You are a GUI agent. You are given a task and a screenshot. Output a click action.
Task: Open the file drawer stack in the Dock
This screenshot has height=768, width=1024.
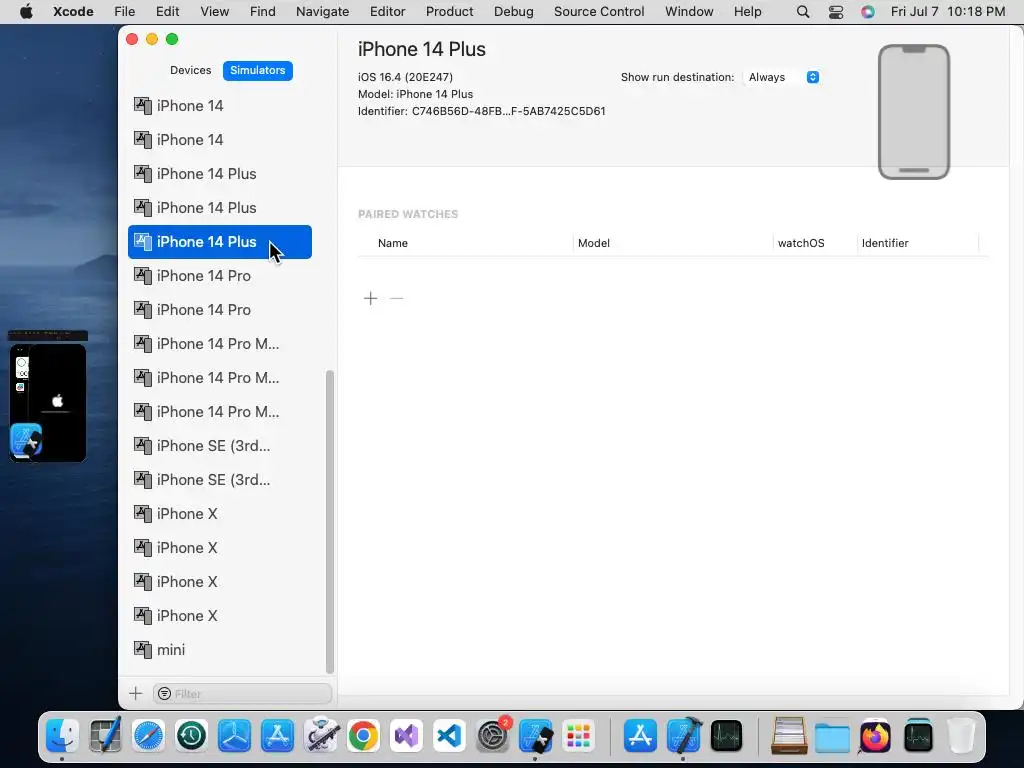pyautogui.click(x=789, y=736)
